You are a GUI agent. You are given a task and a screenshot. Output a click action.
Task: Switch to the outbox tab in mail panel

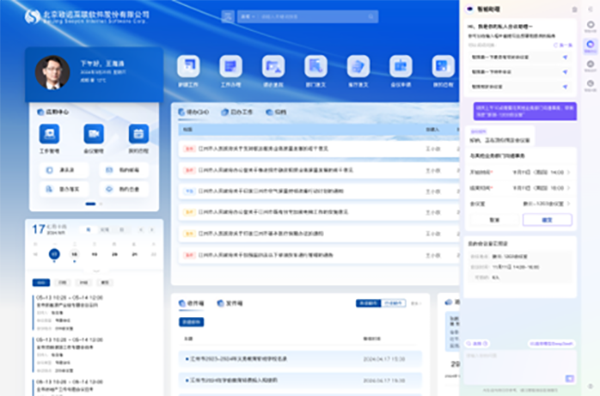coord(230,303)
